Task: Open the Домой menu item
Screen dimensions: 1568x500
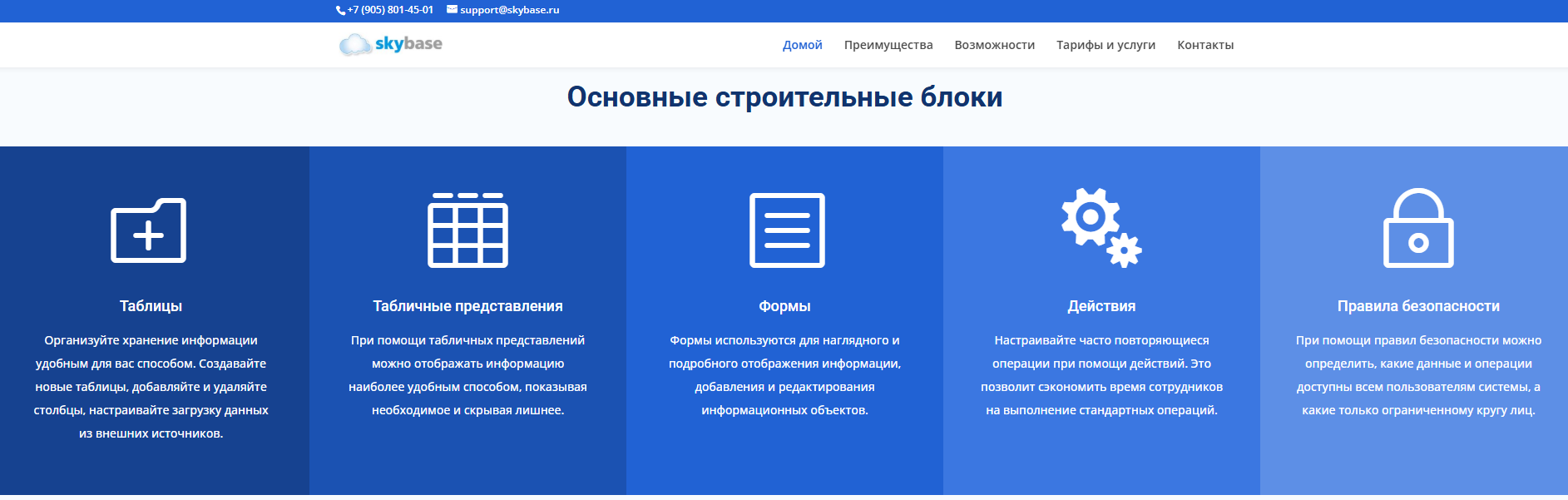Action: (802, 45)
